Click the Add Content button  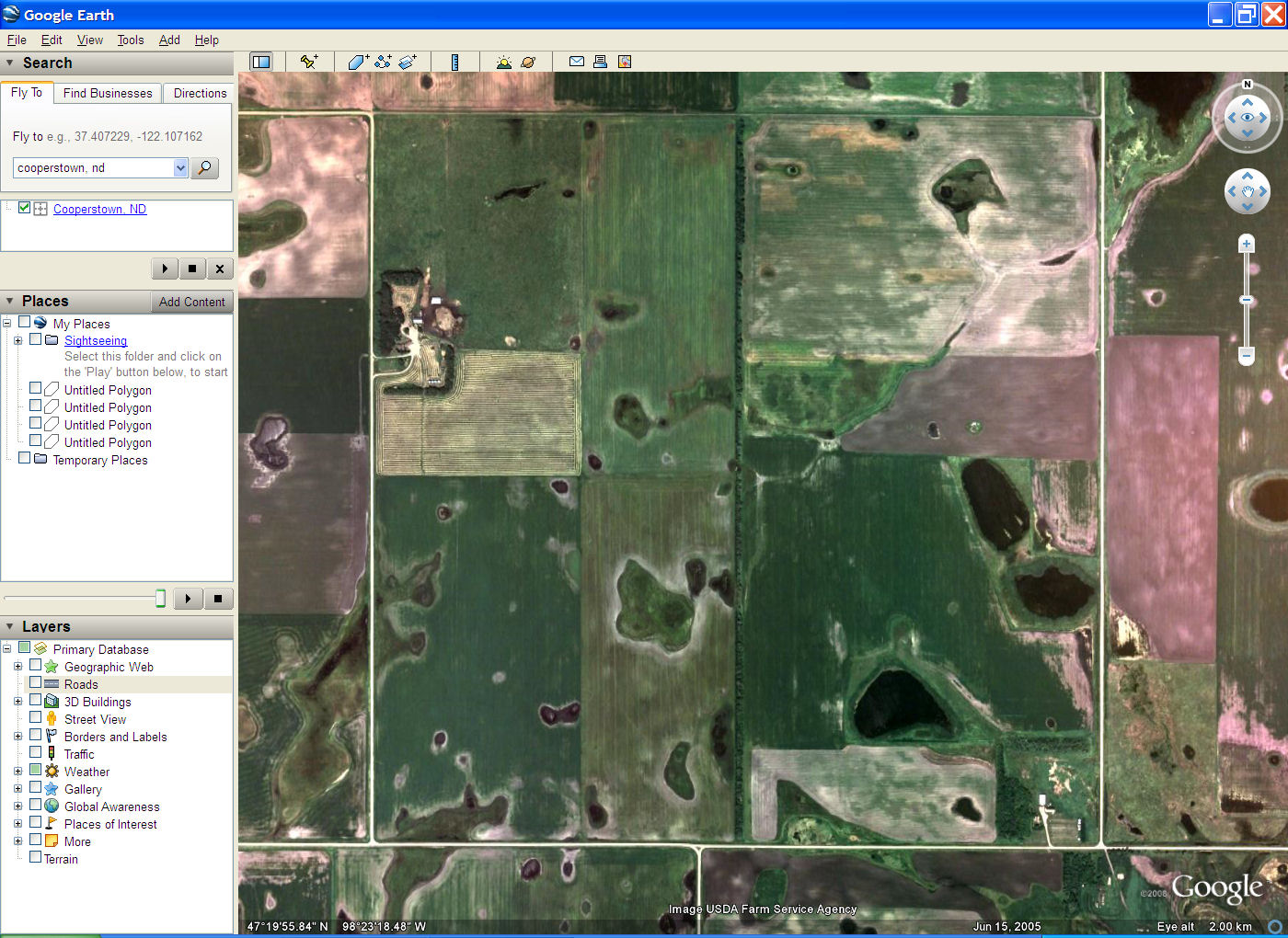pos(191,302)
